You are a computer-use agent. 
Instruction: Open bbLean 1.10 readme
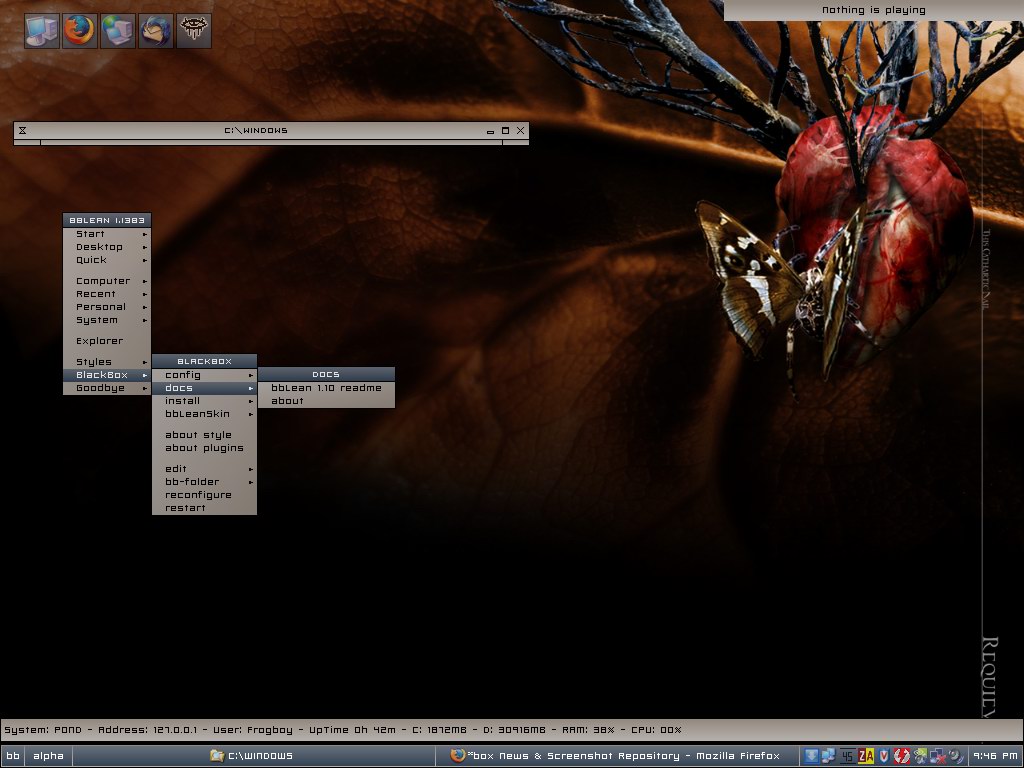[x=327, y=388]
